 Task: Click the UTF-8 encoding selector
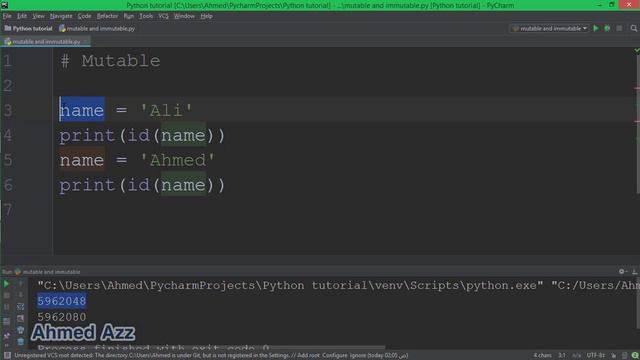click(x=596, y=356)
